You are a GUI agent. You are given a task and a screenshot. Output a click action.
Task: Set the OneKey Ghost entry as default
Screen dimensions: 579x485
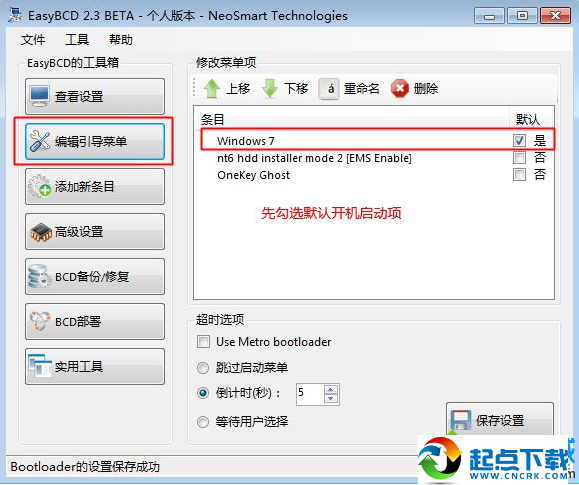click(520, 174)
